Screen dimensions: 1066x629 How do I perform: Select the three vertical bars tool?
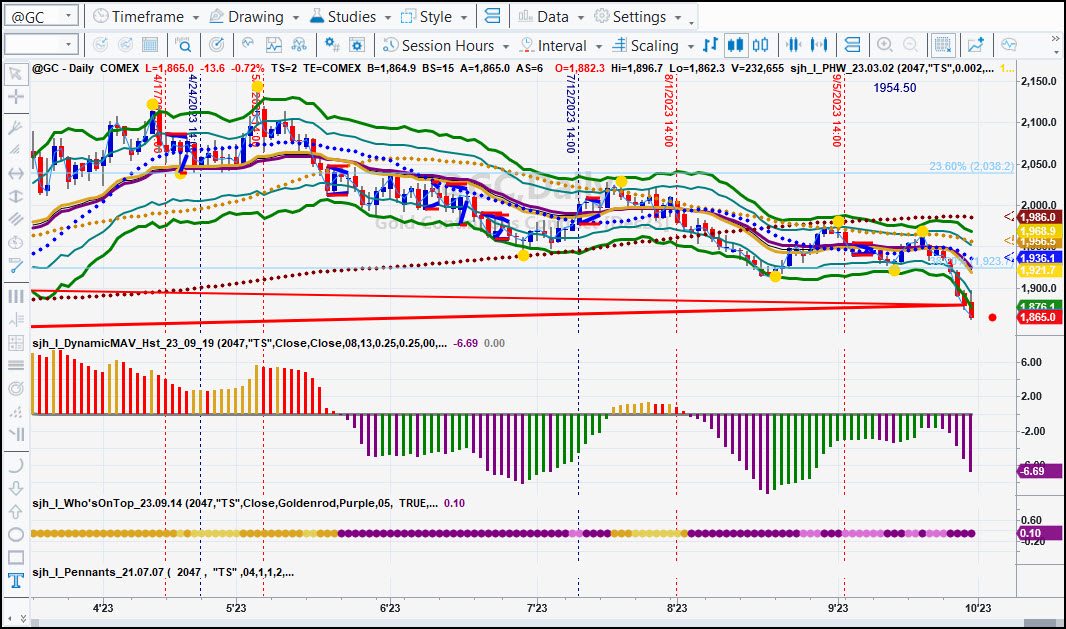pos(16,296)
